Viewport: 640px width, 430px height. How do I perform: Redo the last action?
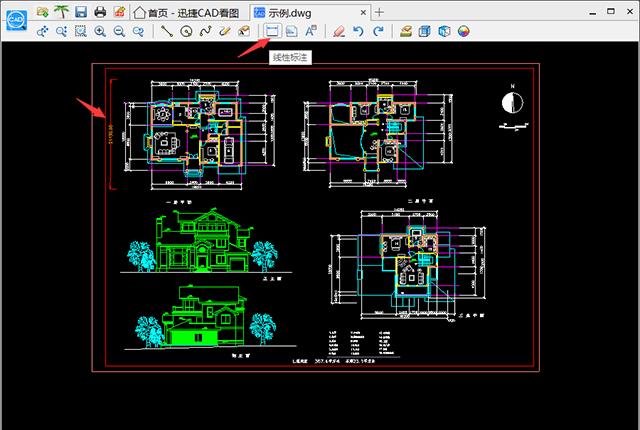pos(377,32)
